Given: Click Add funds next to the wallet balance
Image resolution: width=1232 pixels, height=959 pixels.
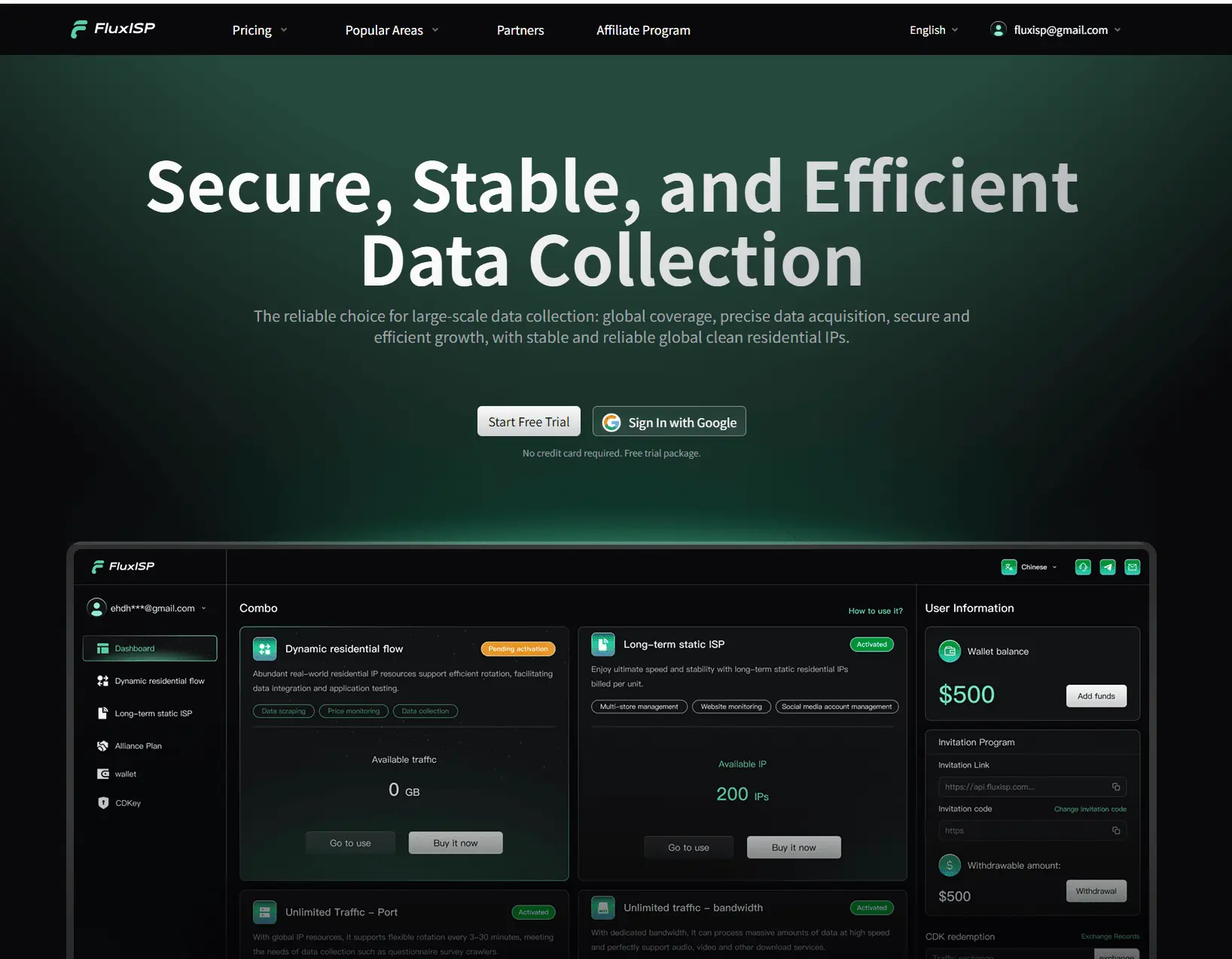Looking at the screenshot, I should coord(1096,696).
